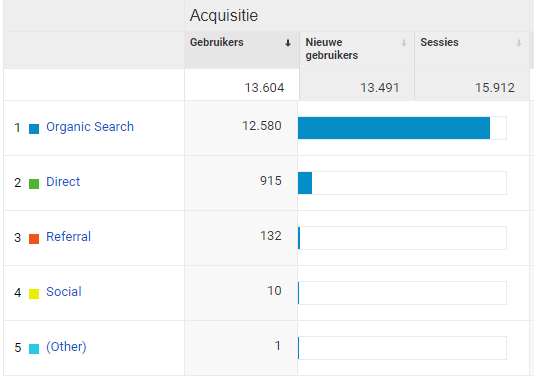This screenshot has width=534, height=377.
Task: Click the green Direct color square
Action: click(34, 184)
